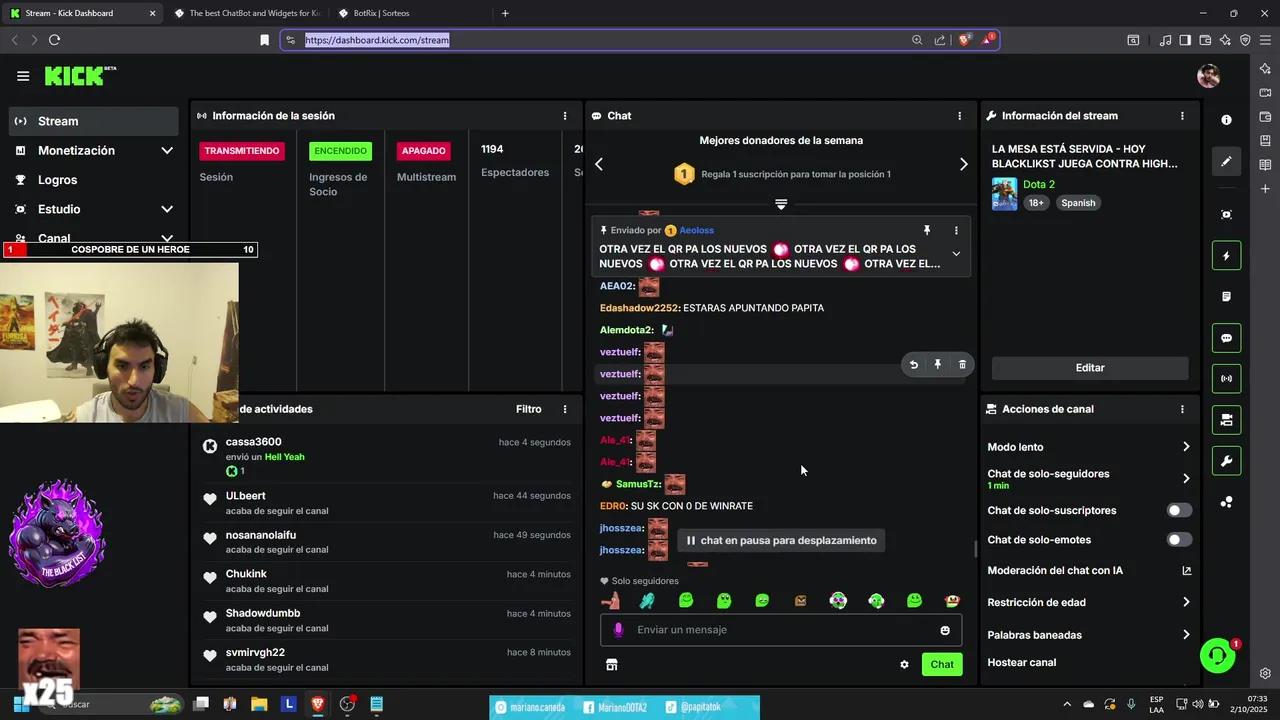
Task: Open chat settings gear icon
Action: click(904, 664)
